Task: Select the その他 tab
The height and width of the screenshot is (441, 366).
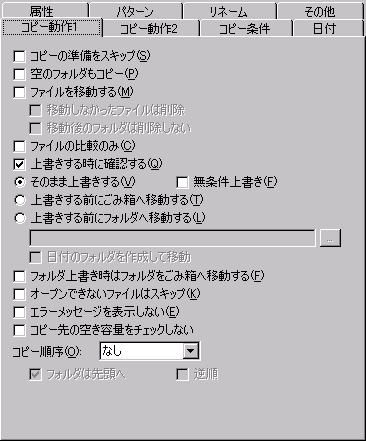Action: (x=320, y=10)
